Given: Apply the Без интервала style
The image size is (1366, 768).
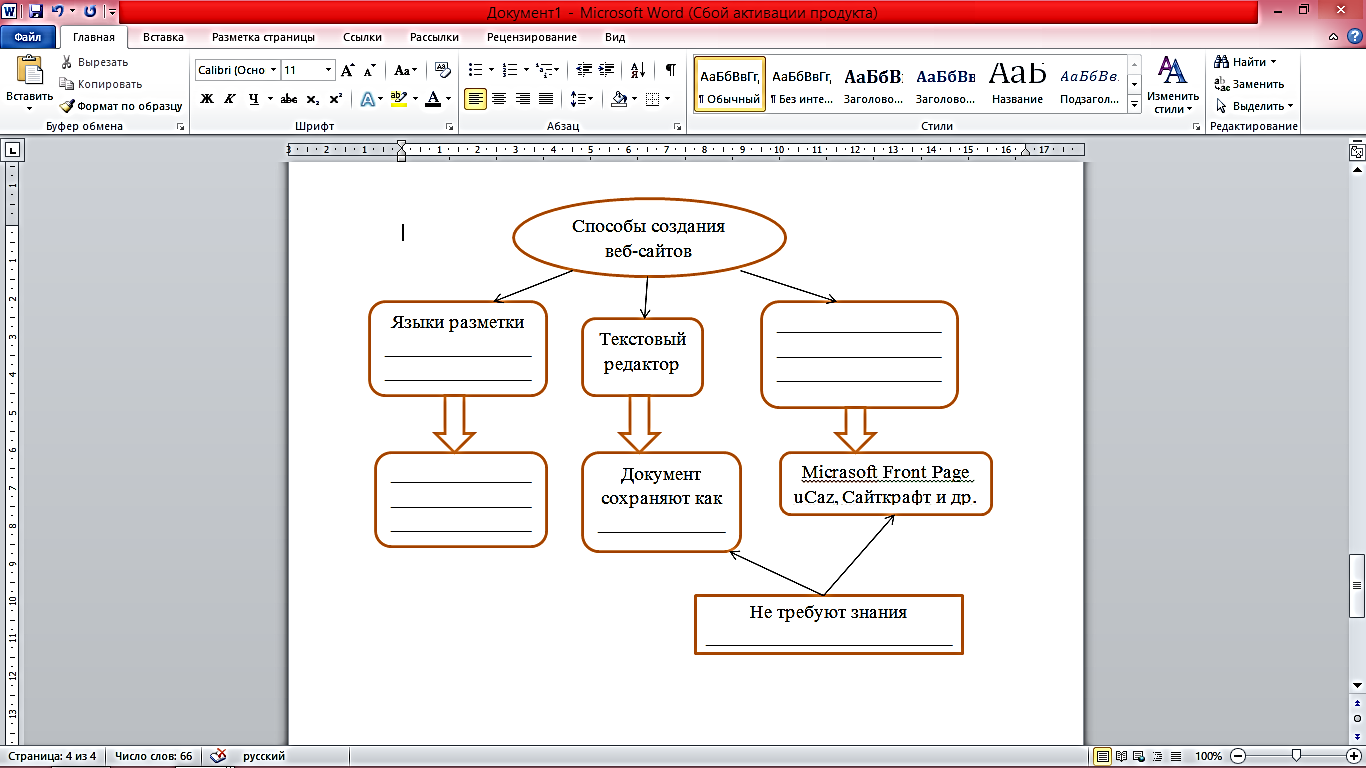Looking at the screenshot, I should click(802, 83).
